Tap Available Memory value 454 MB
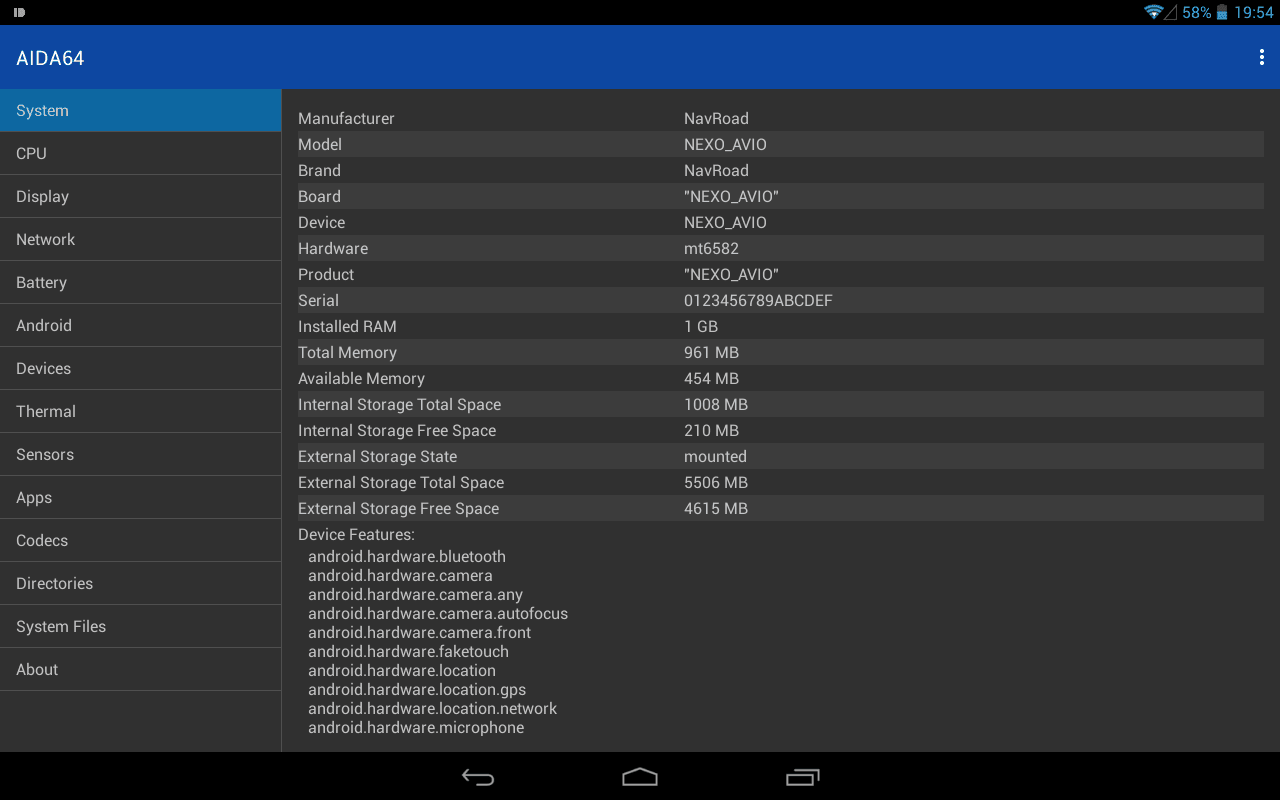 (711, 378)
